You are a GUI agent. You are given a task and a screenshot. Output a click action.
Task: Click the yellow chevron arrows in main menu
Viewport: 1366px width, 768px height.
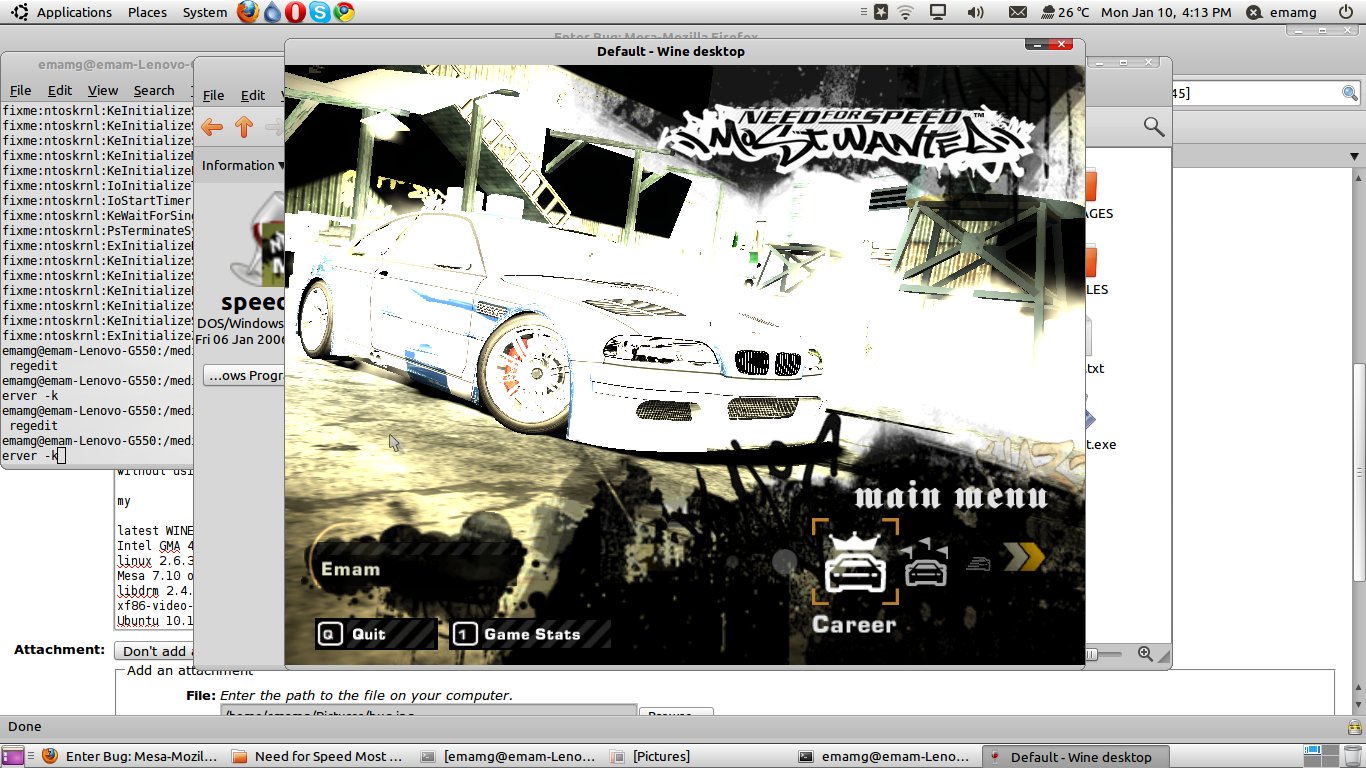(1024, 558)
